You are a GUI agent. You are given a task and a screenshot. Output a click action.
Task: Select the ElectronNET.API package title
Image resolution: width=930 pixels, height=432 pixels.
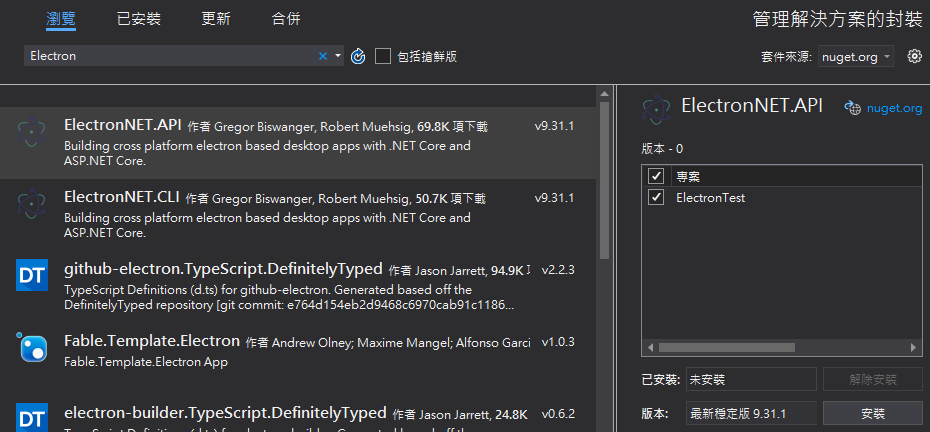pyautogui.click(x=123, y=125)
